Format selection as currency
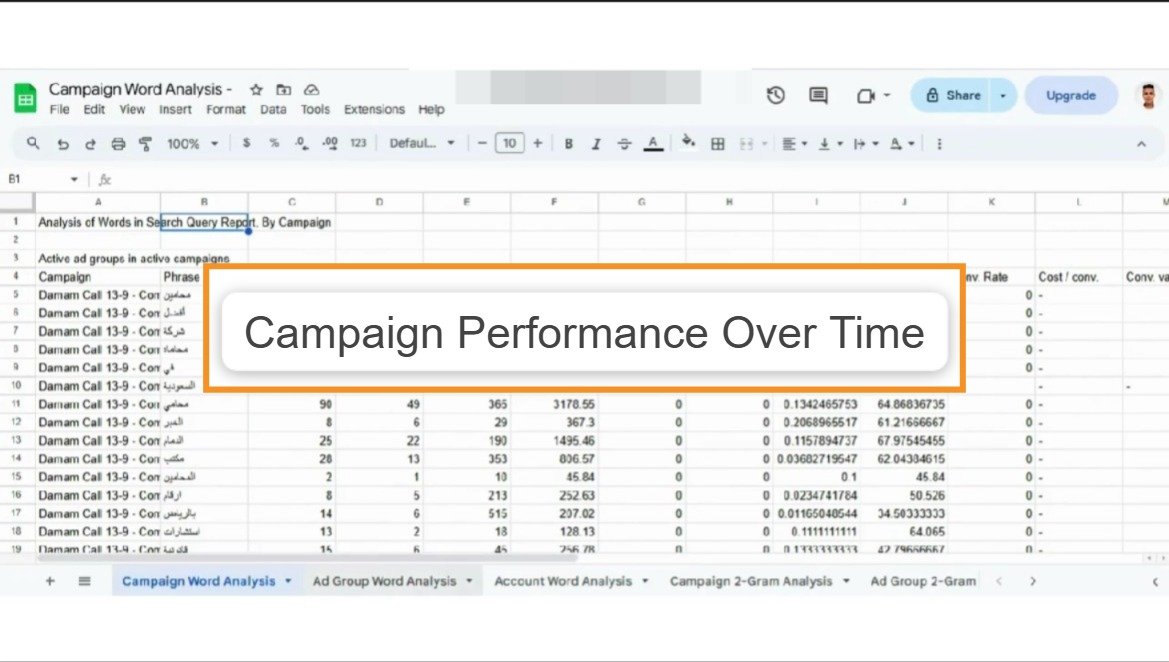 [x=246, y=143]
